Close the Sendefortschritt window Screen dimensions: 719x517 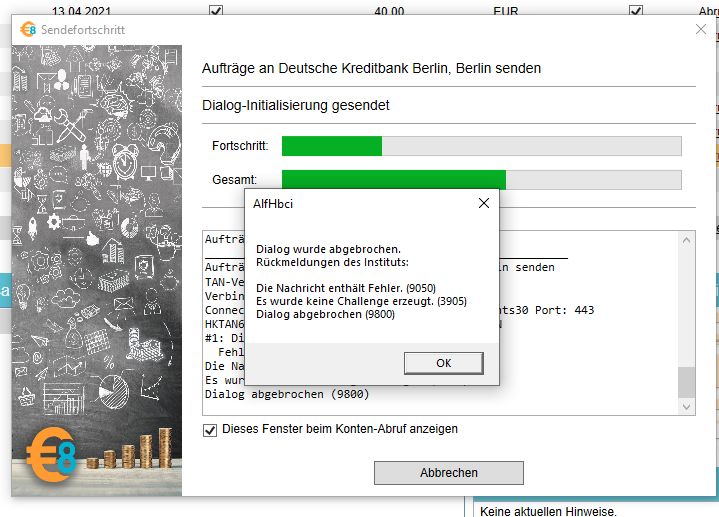[701, 29]
